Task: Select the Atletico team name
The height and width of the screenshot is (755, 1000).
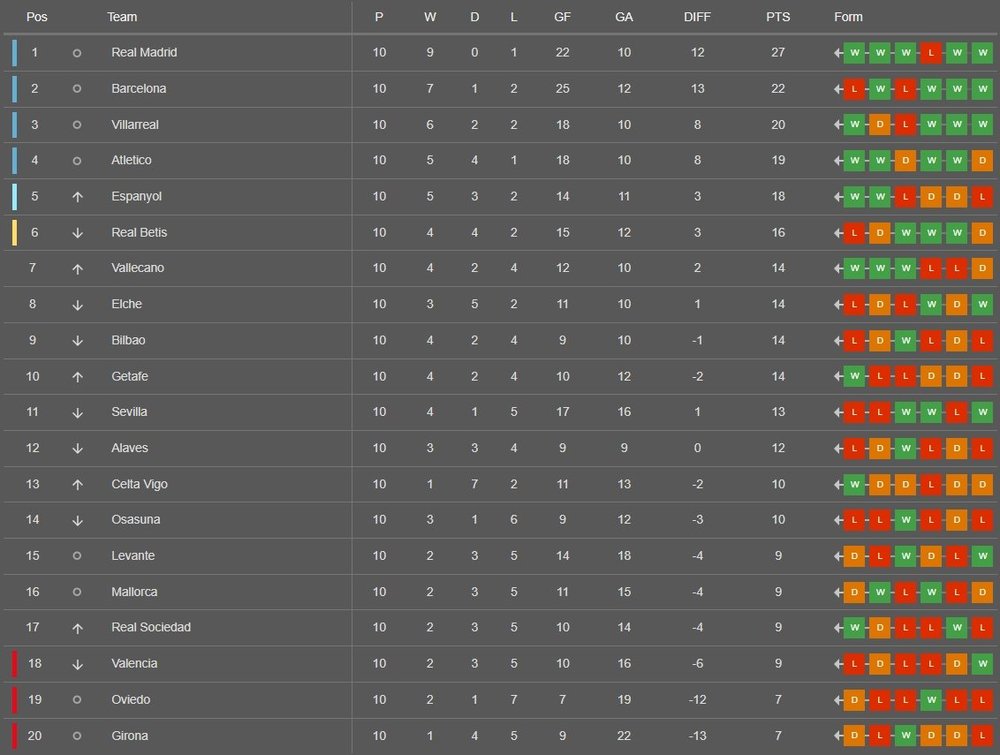Action: pyautogui.click(x=131, y=160)
